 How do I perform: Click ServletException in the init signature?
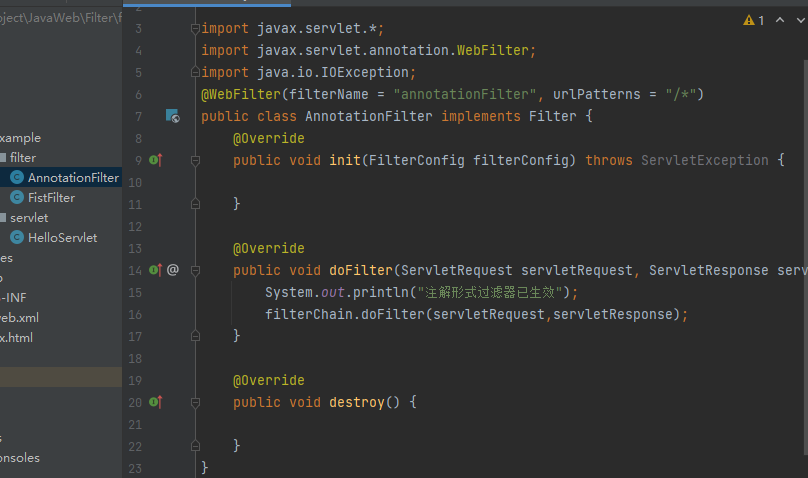[x=704, y=160]
